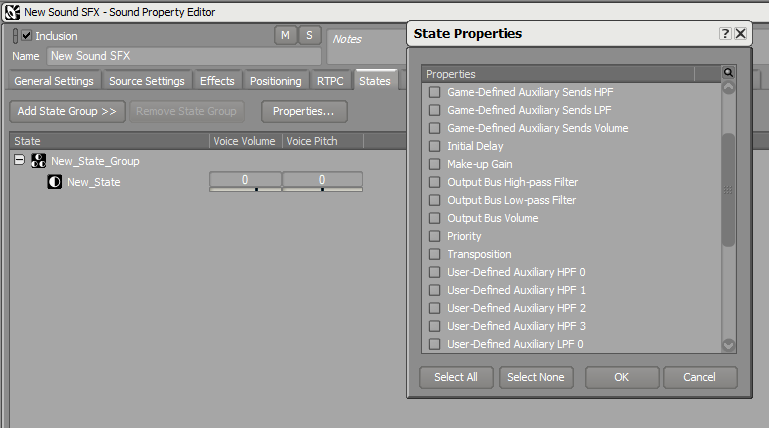Click the search magnifier in Properties list

pos(728,73)
